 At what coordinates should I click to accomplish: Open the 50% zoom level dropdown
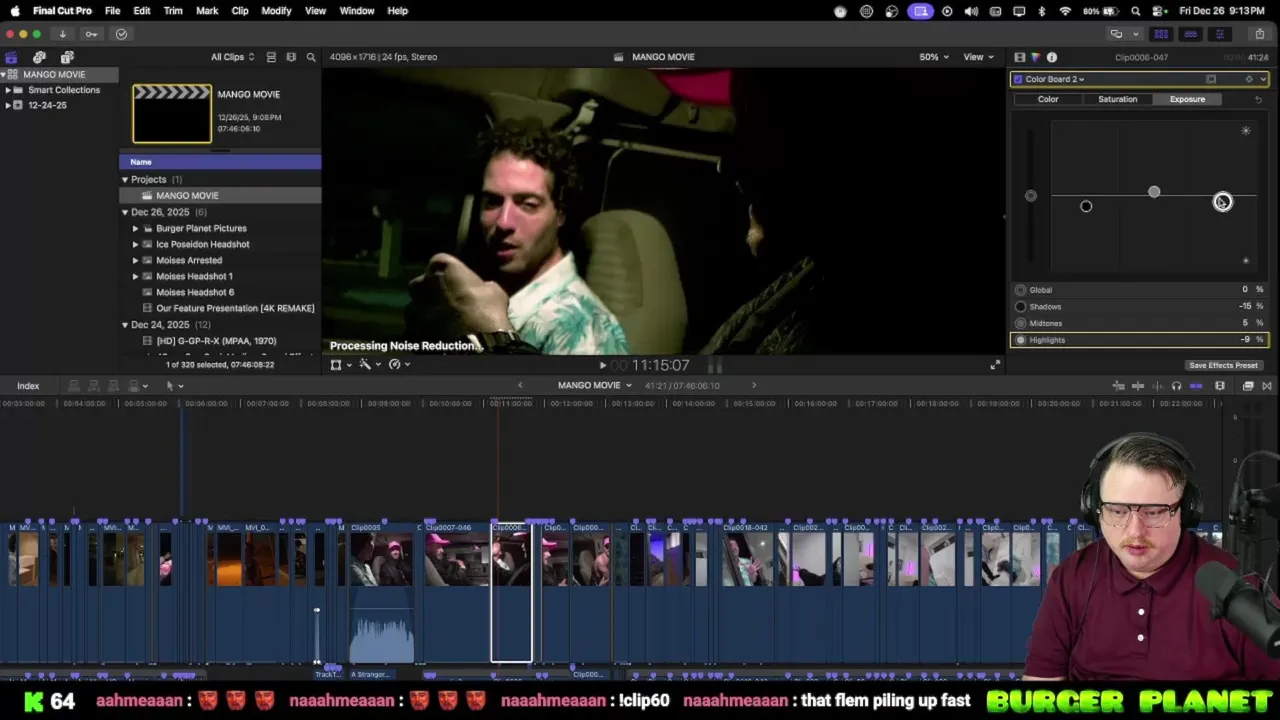coord(934,57)
